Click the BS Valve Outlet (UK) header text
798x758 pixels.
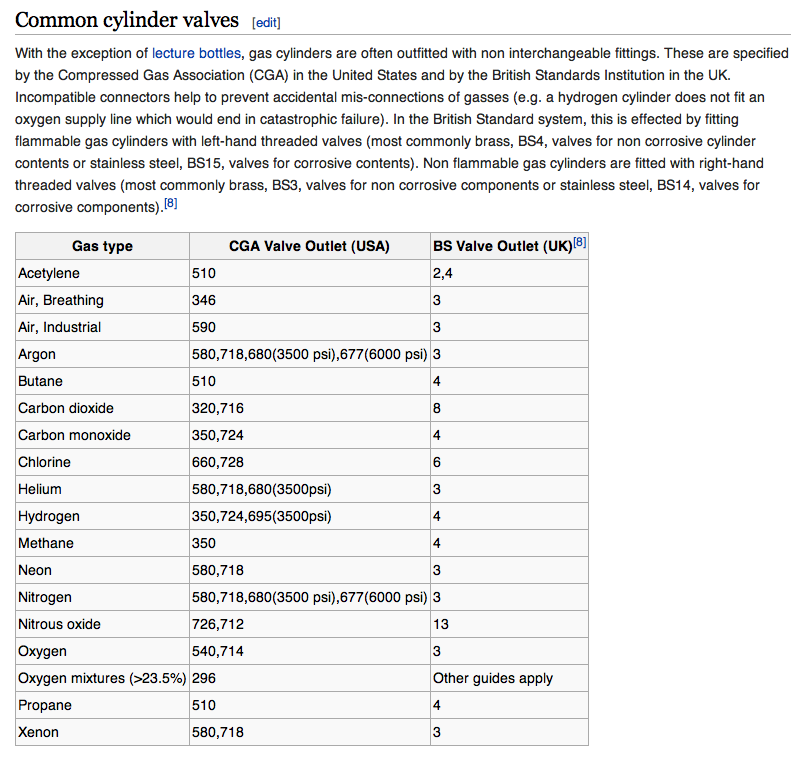click(502, 246)
